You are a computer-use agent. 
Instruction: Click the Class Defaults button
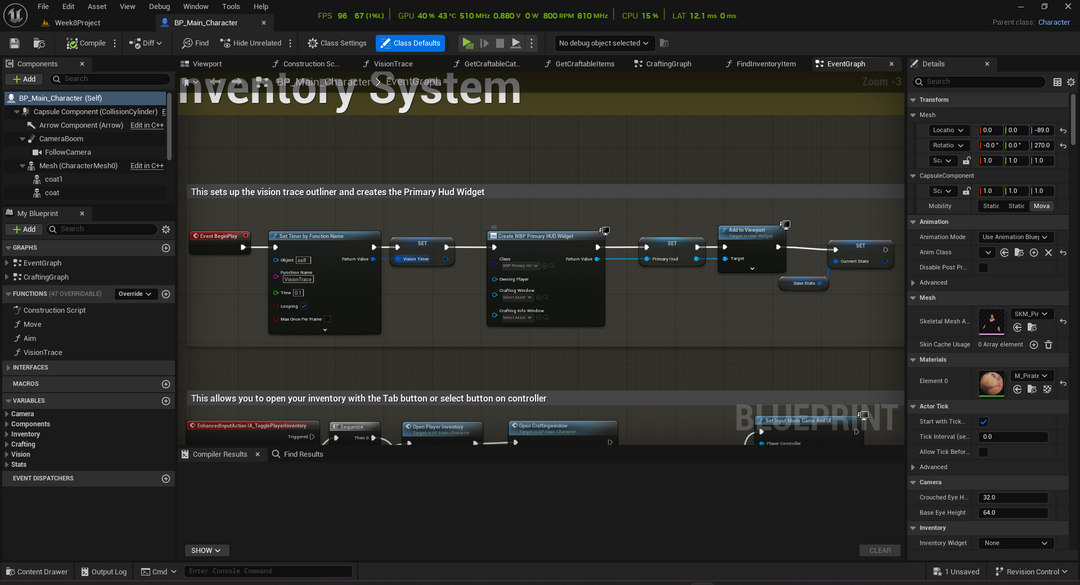pos(410,43)
